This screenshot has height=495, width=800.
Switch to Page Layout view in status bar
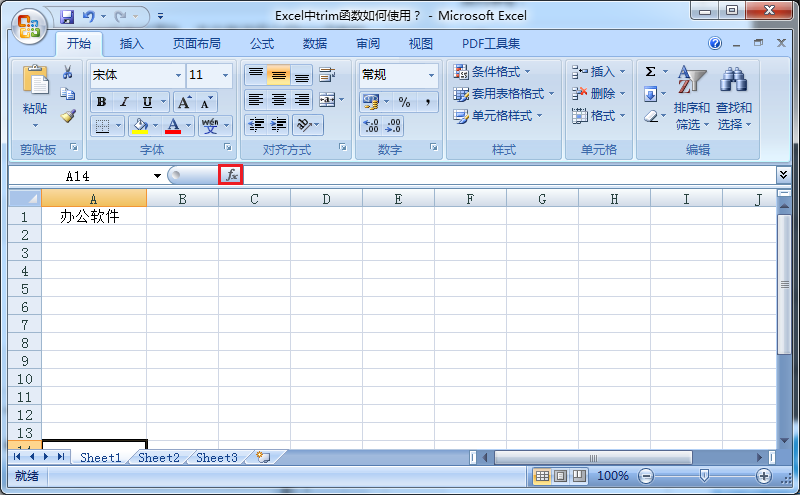click(560, 476)
